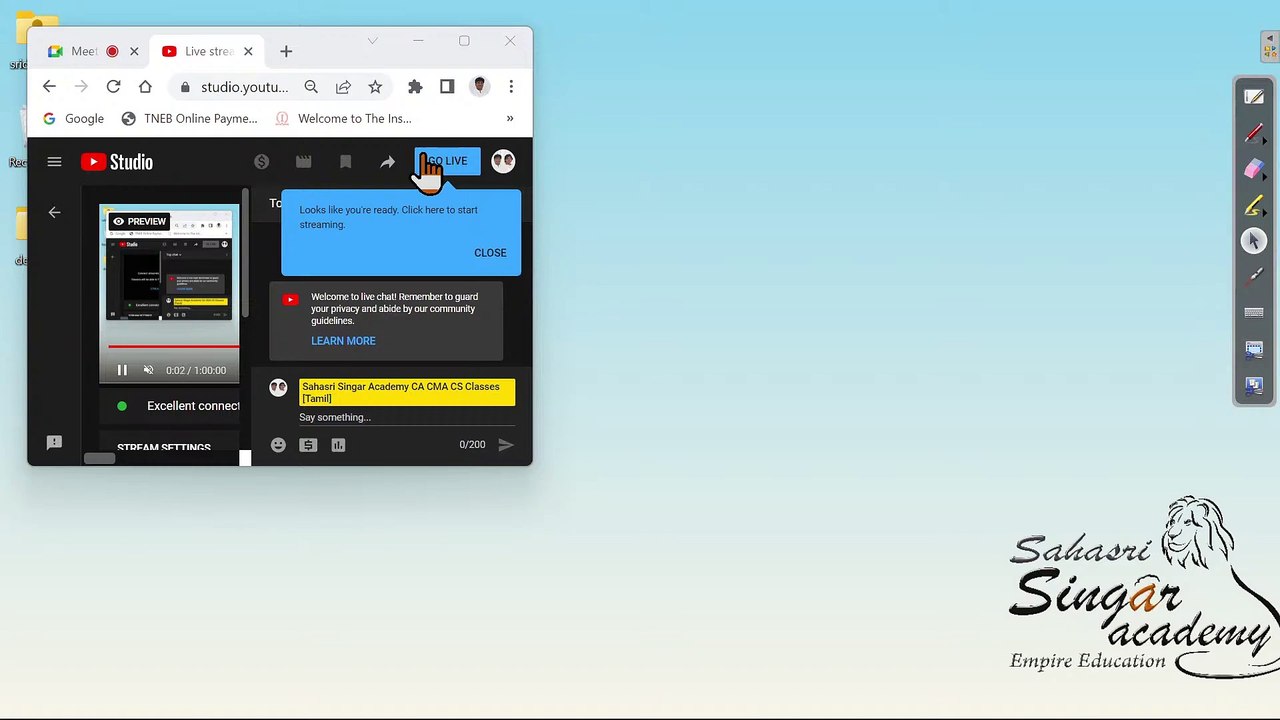Click the share arrow icon in Studio header
The height and width of the screenshot is (720, 1280).
pyautogui.click(x=388, y=162)
